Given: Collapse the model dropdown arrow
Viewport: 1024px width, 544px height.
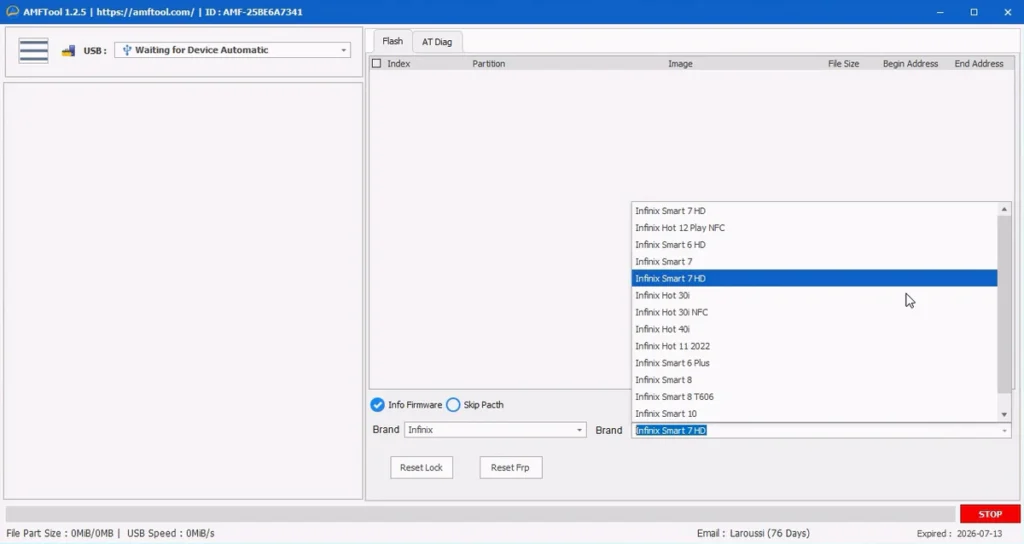Looking at the screenshot, I should pos(1004,430).
